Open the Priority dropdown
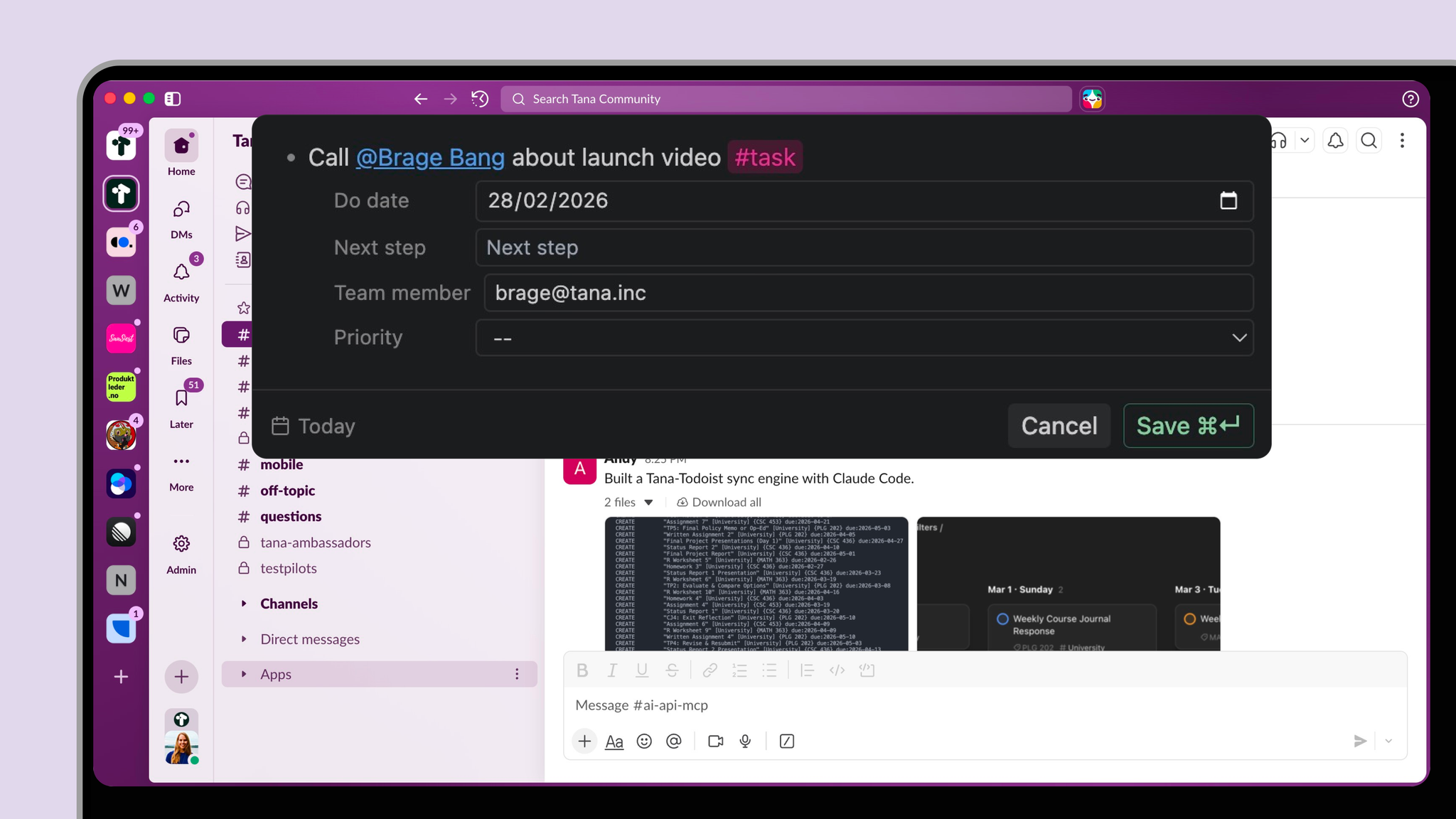Viewport: 1456px width, 819px height. tap(864, 338)
